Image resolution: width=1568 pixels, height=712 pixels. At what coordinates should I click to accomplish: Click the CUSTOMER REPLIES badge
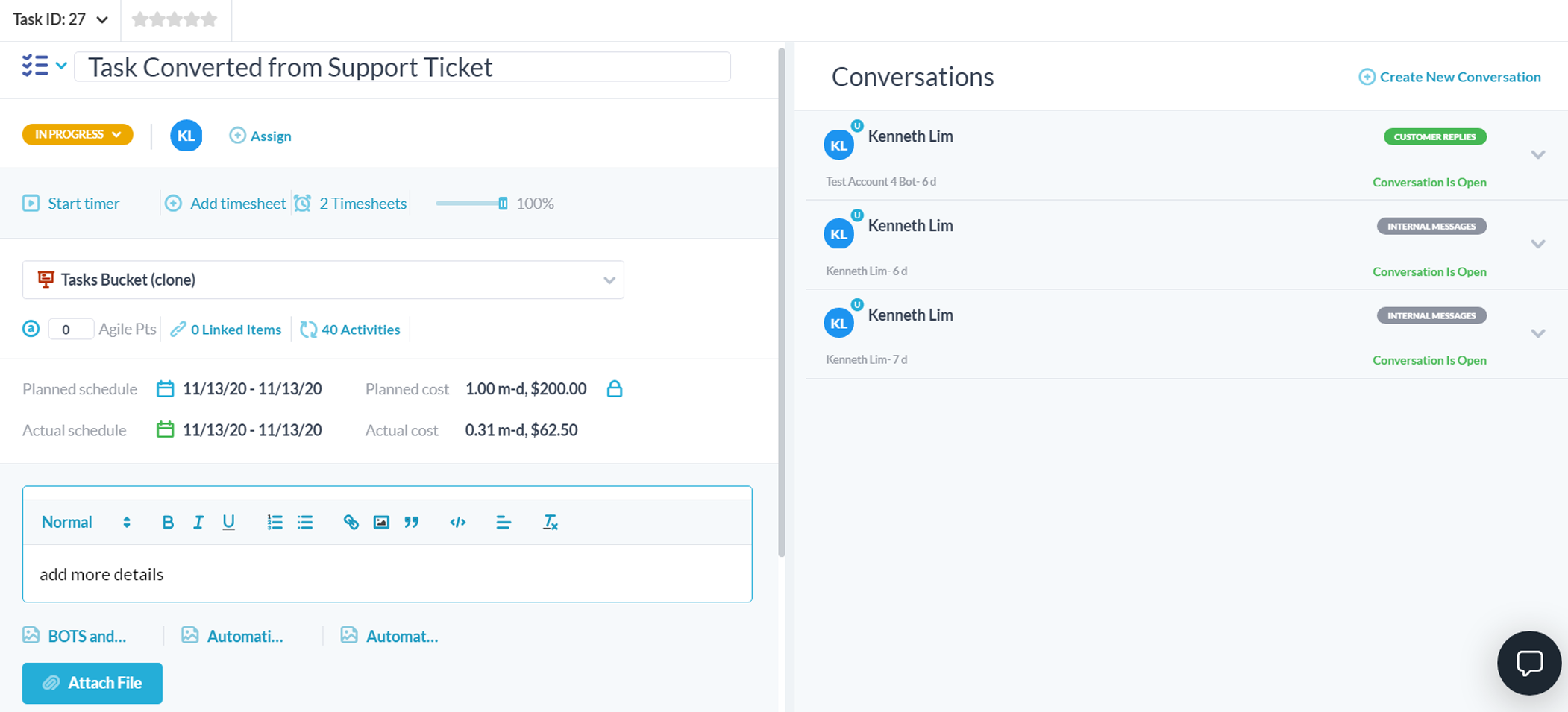1435,136
